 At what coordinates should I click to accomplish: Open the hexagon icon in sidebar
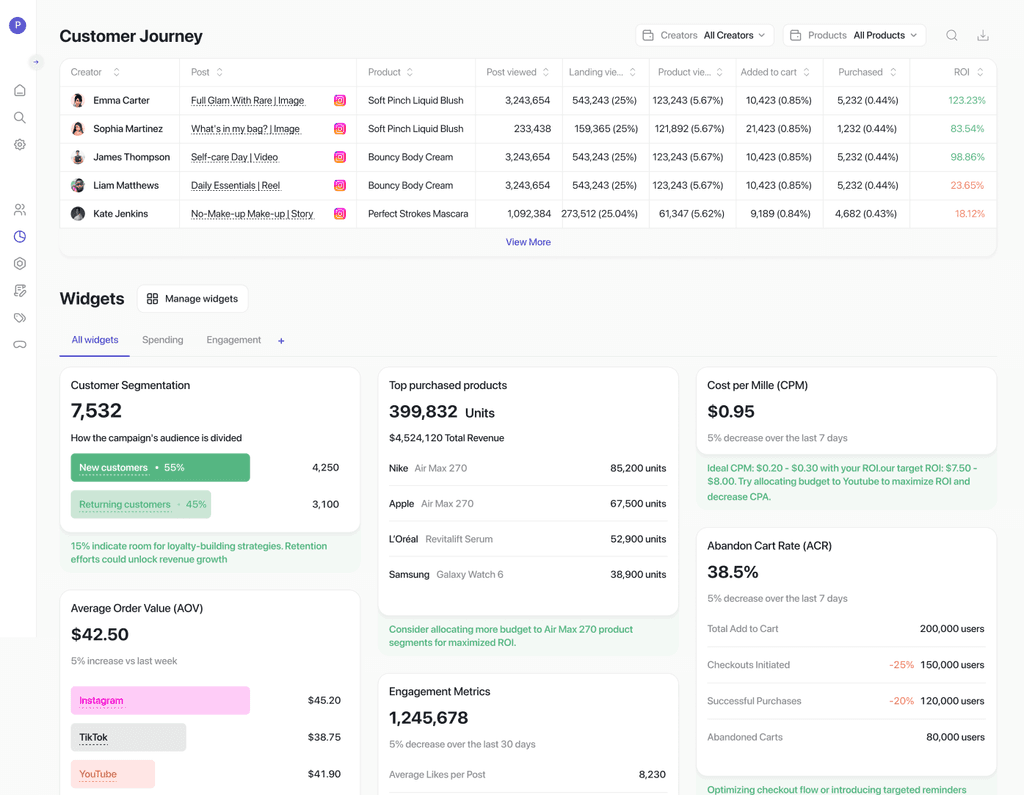pos(20,263)
